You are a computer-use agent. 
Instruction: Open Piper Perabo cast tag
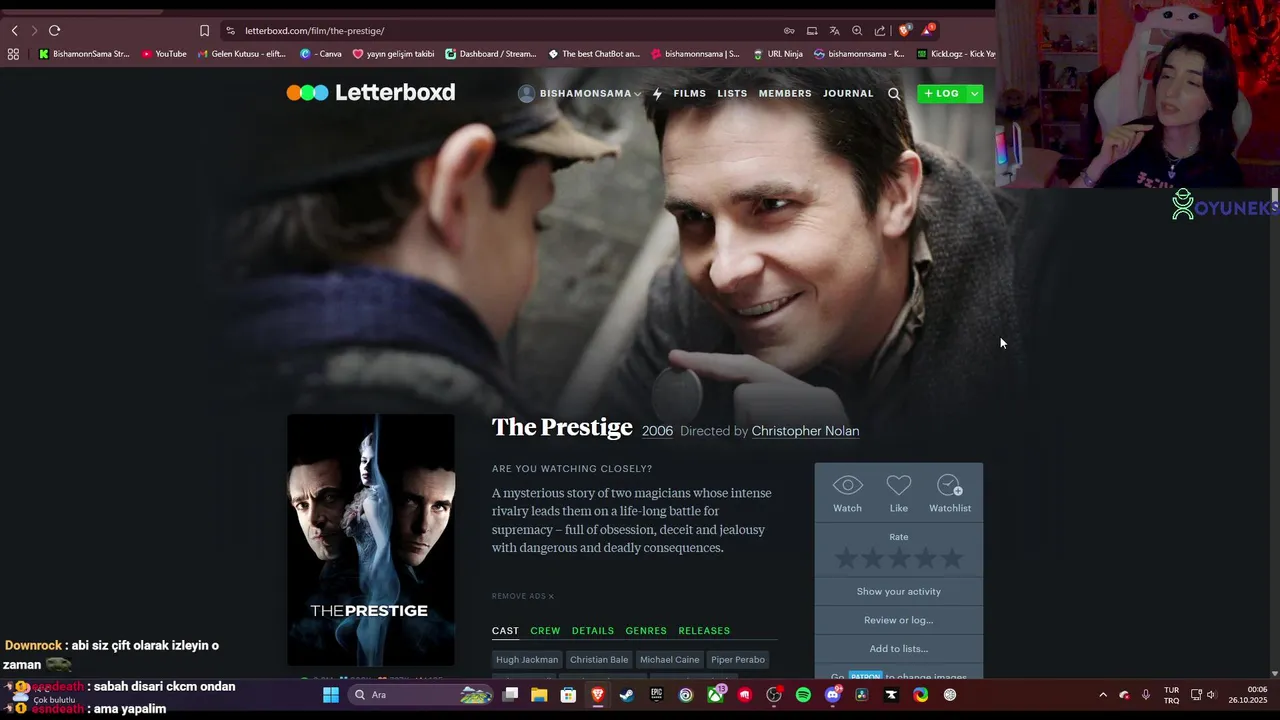[738, 660]
